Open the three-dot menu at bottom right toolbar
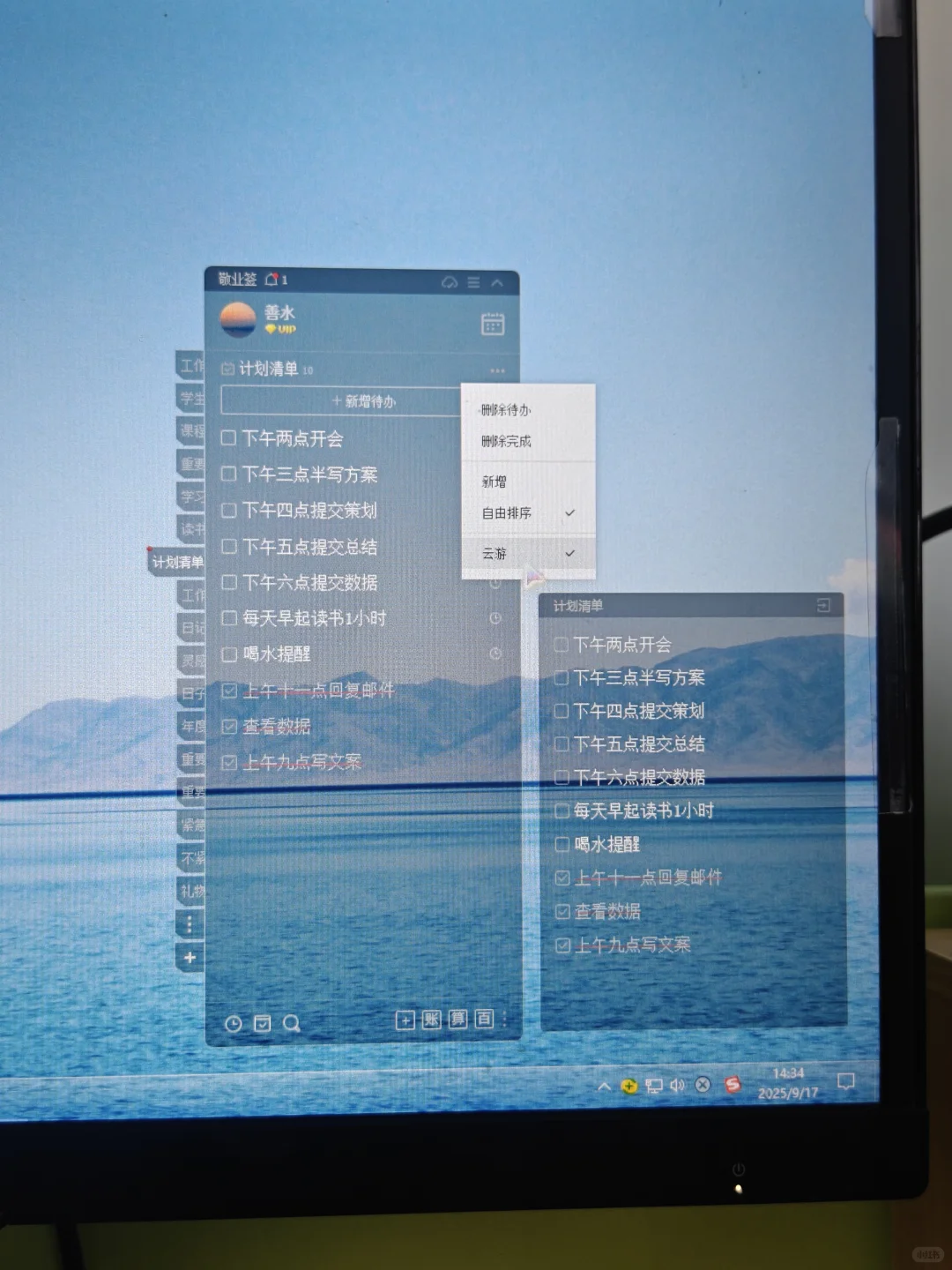Image resolution: width=952 pixels, height=1270 pixels. click(x=504, y=1020)
